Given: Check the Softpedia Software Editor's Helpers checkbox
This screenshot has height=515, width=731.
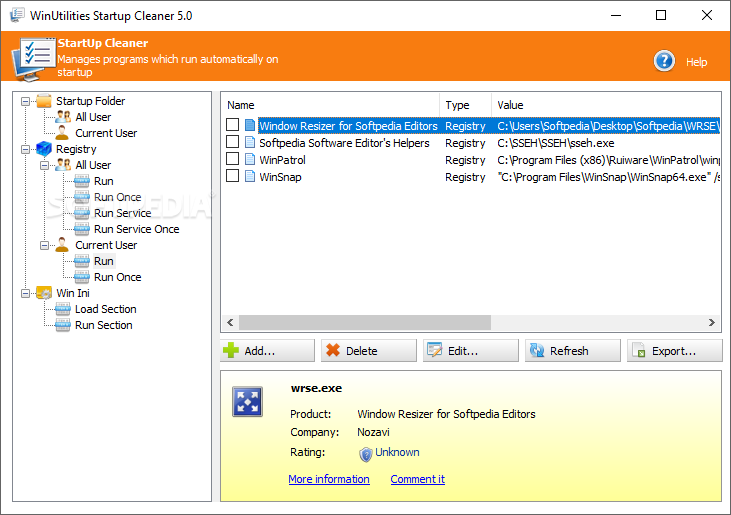Looking at the screenshot, I should tap(232, 142).
